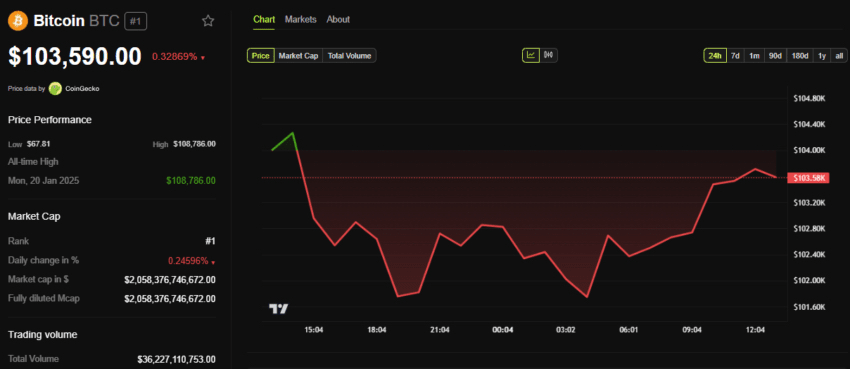Show all-time chart range

[839, 55]
